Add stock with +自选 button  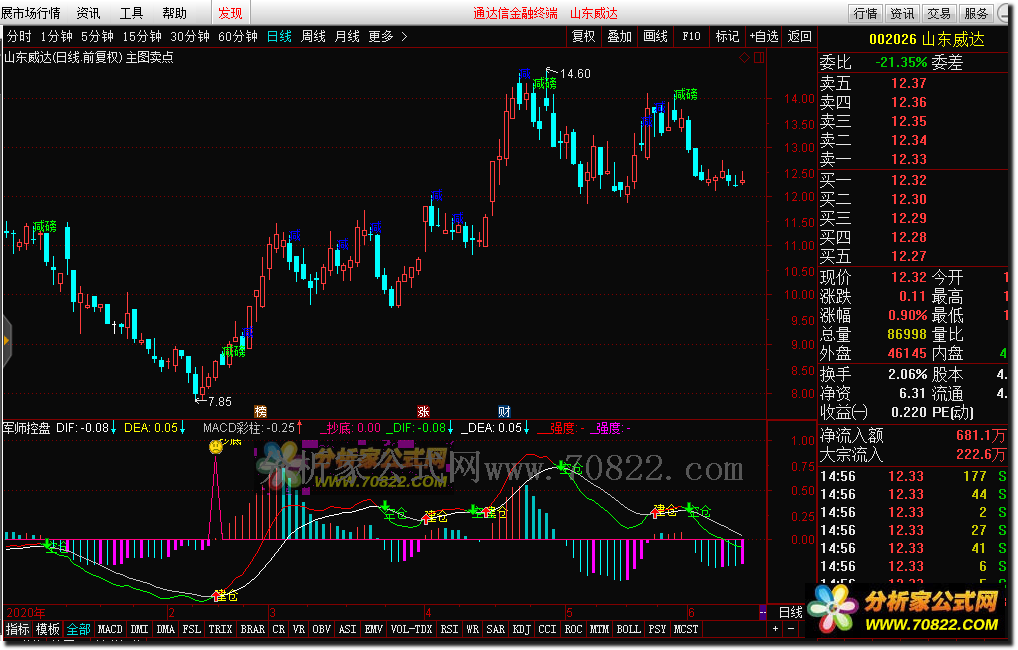[x=764, y=36]
